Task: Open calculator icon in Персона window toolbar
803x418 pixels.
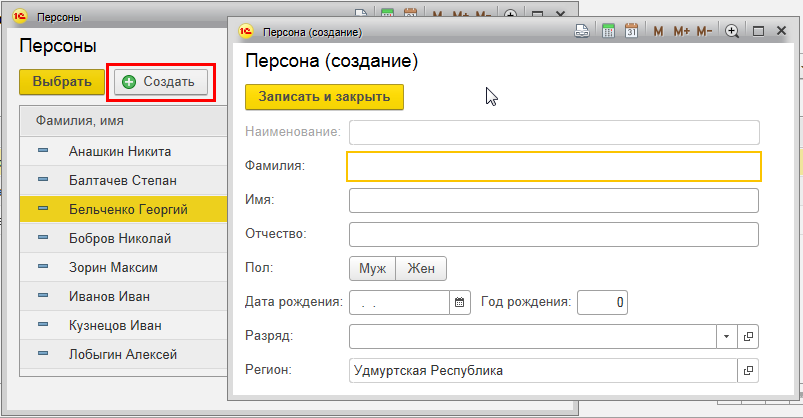Action: pyautogui.click(x=608, y=31)
